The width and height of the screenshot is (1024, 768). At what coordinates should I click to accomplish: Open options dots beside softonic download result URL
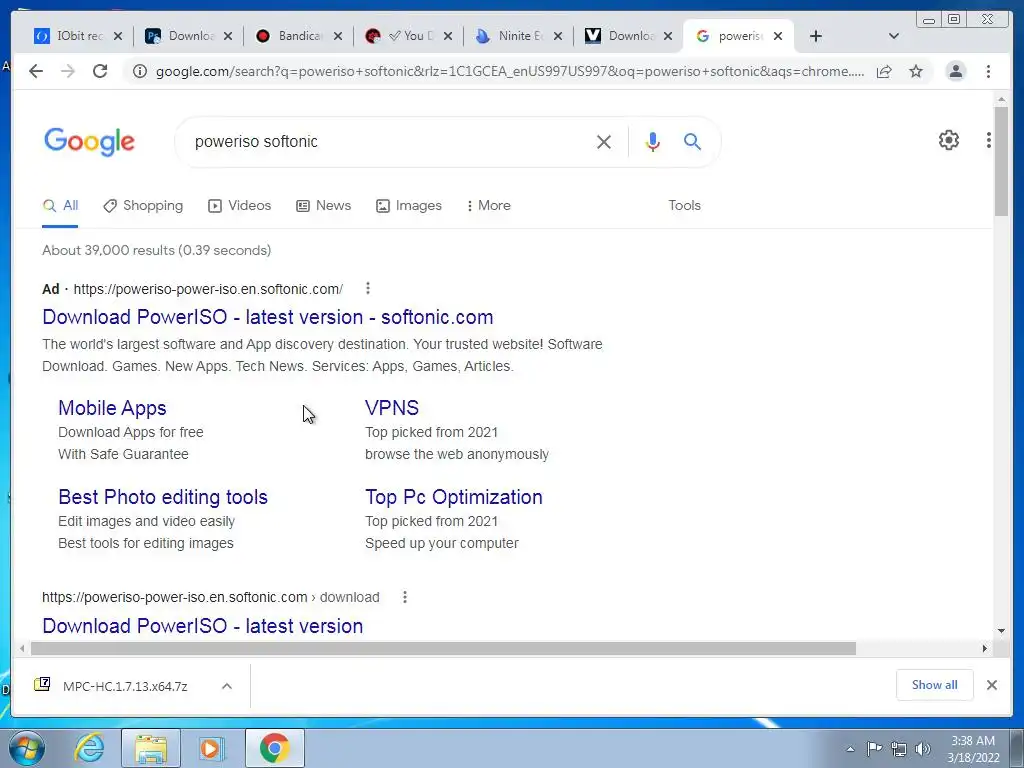click(x=405, y=597)
